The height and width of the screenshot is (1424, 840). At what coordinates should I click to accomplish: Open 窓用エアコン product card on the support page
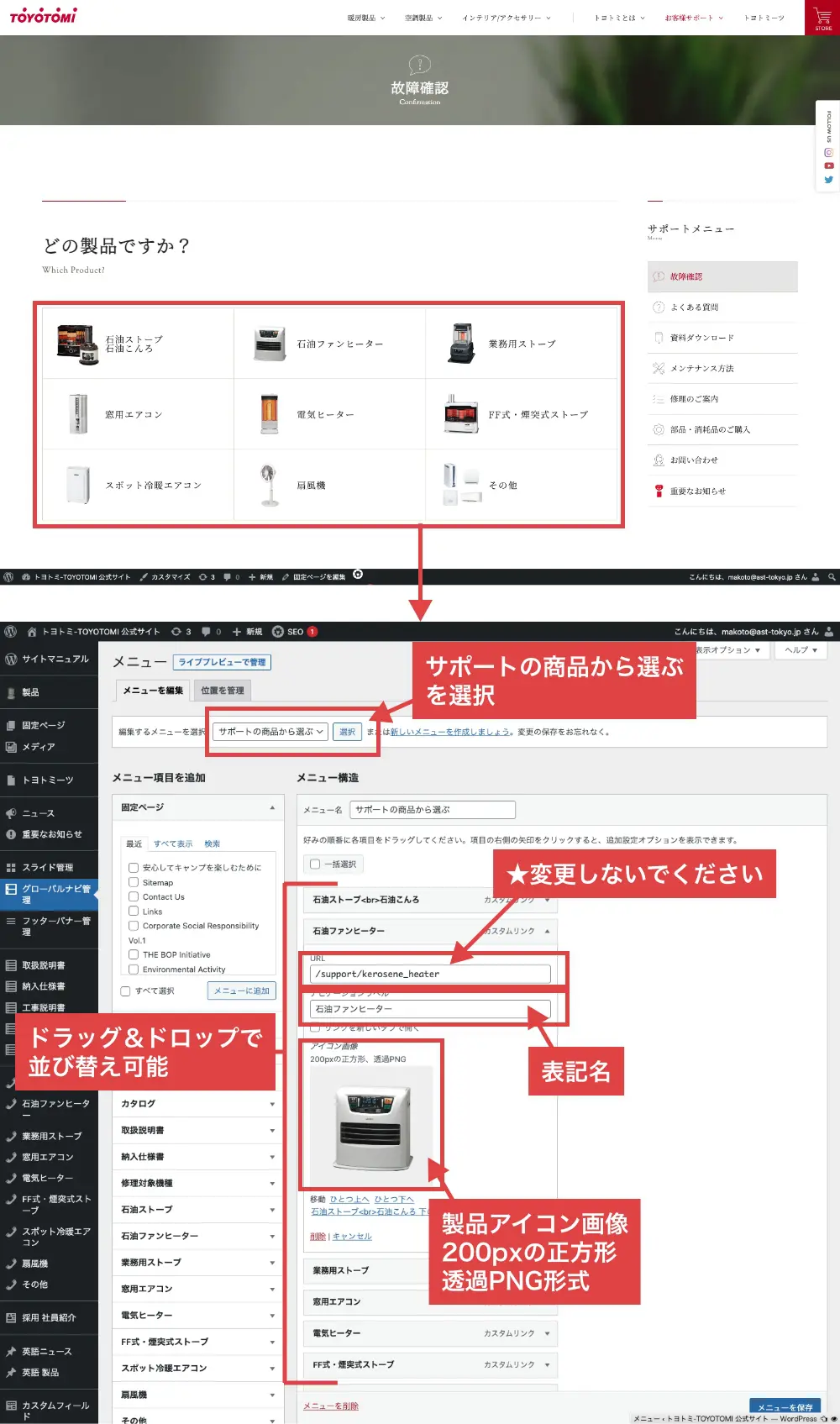(139, 414)
